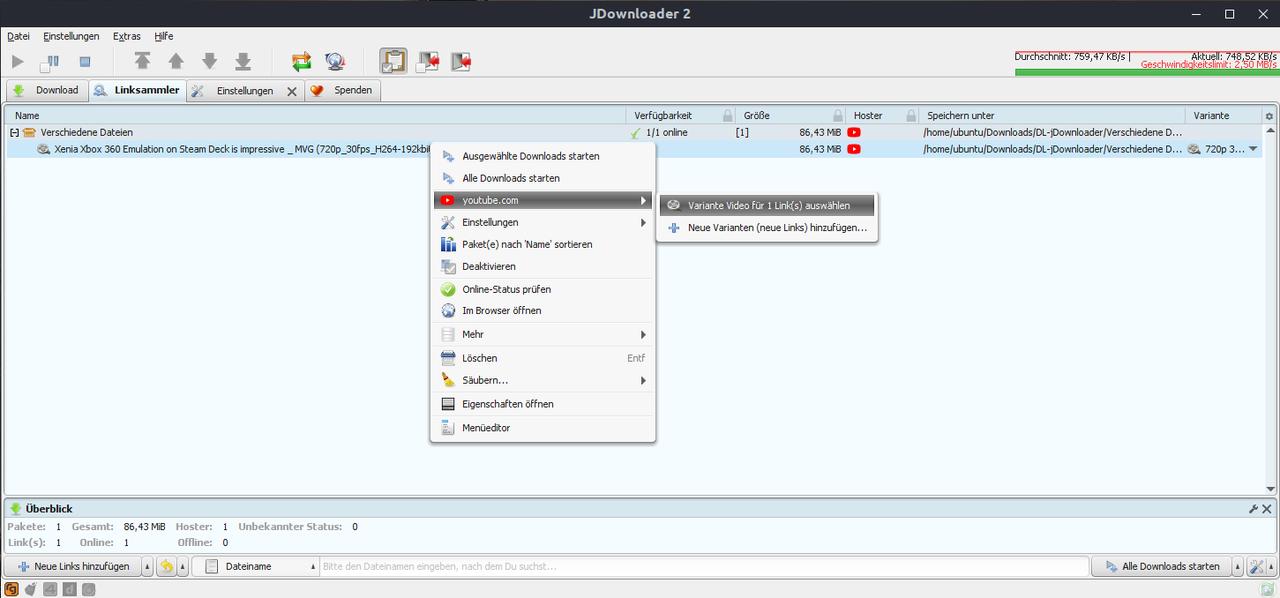This screenshot has height=598, width=1280.
Task: Expand the Mehr submenu
Action: pos(543,334)
